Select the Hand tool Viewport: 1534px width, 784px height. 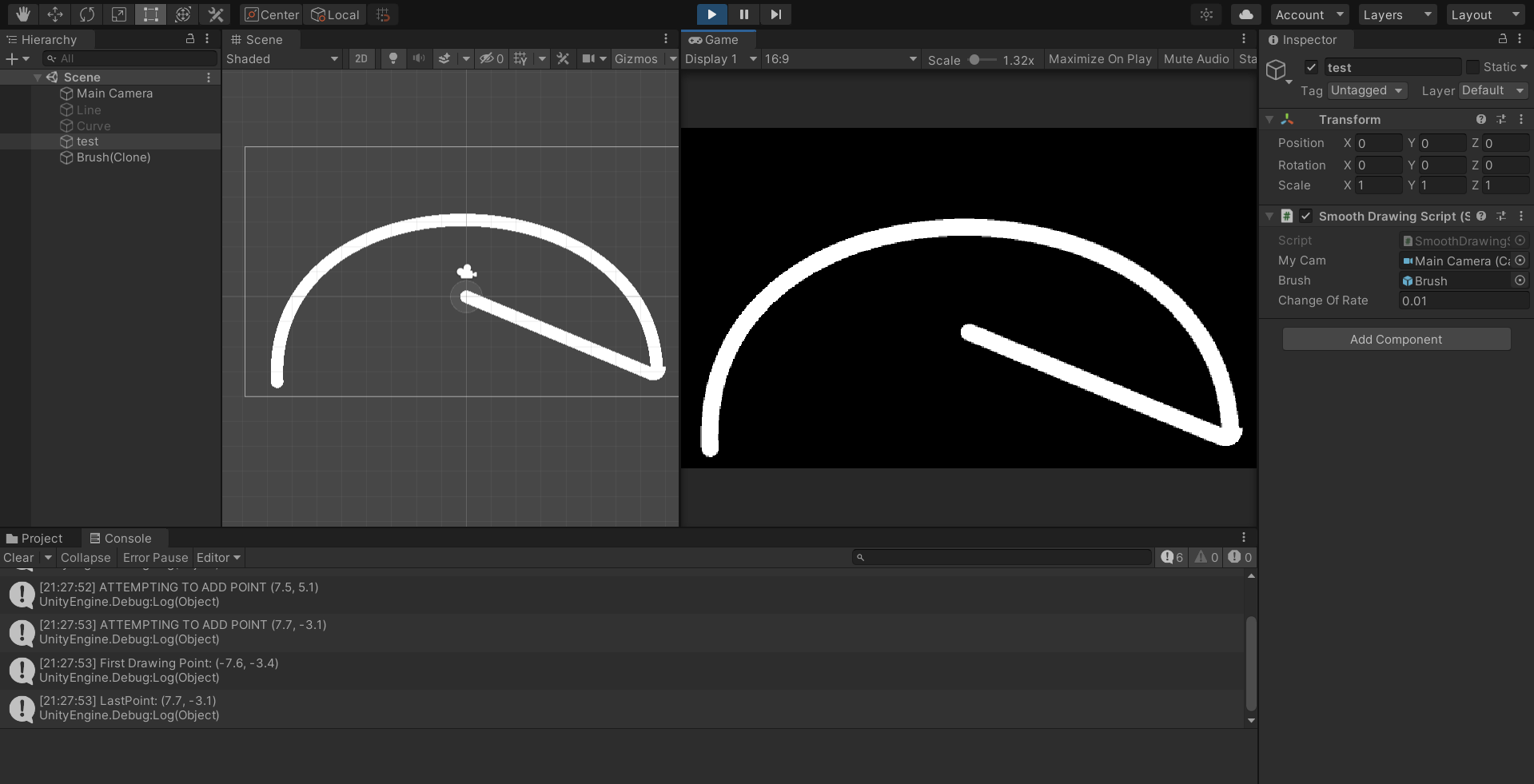coord(23,14)
